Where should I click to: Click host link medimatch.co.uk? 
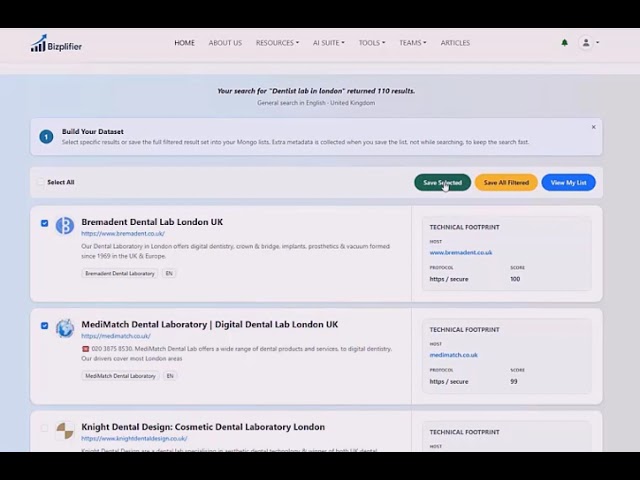(x=453, y=355)
